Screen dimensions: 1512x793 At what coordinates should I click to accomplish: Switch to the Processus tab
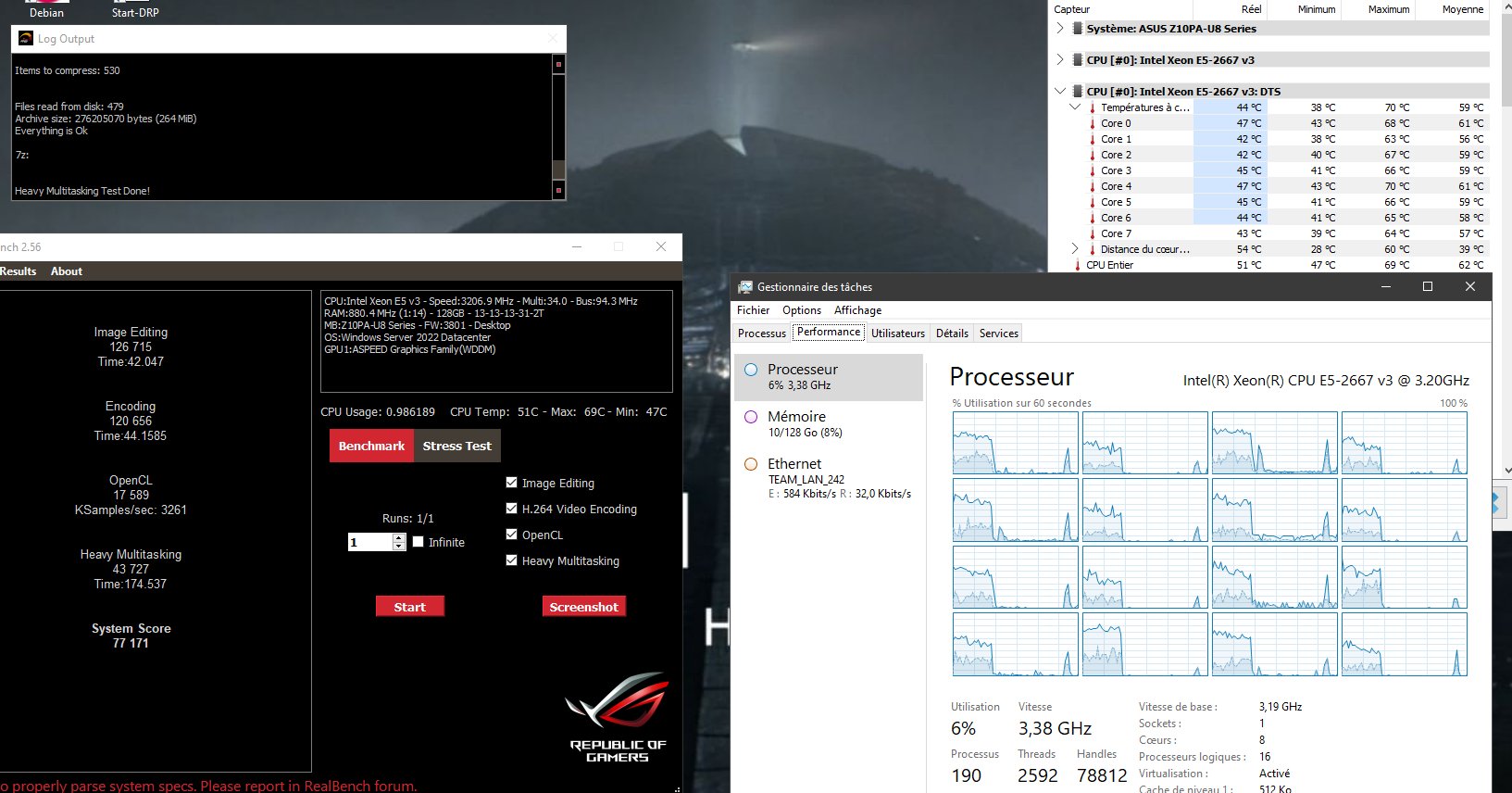(762, 334)
